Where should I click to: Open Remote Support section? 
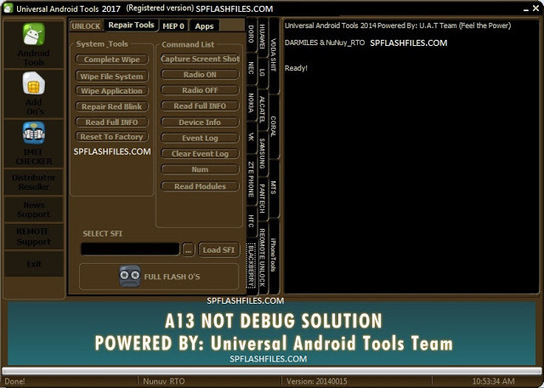click(34, 237)
